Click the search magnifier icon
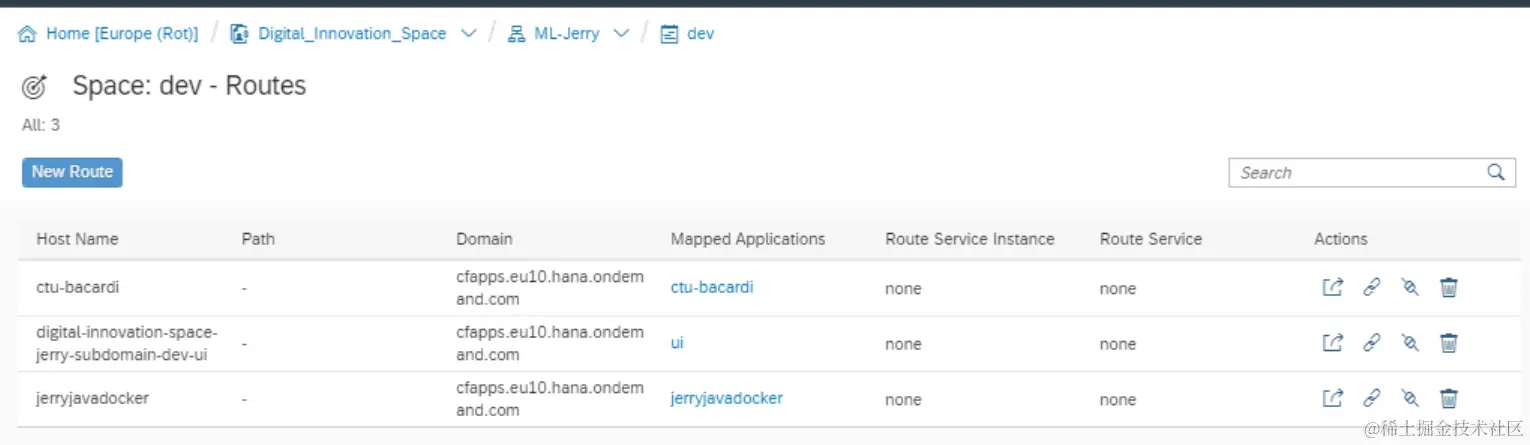Screen dimensions: 1530x445 pyautogui.click(x=1496, y=172)
